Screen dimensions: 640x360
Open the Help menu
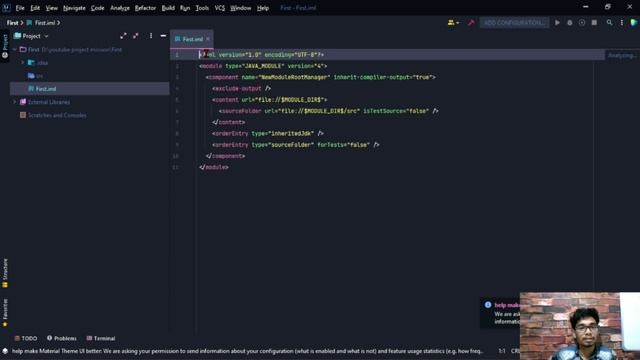coord(263,8)
